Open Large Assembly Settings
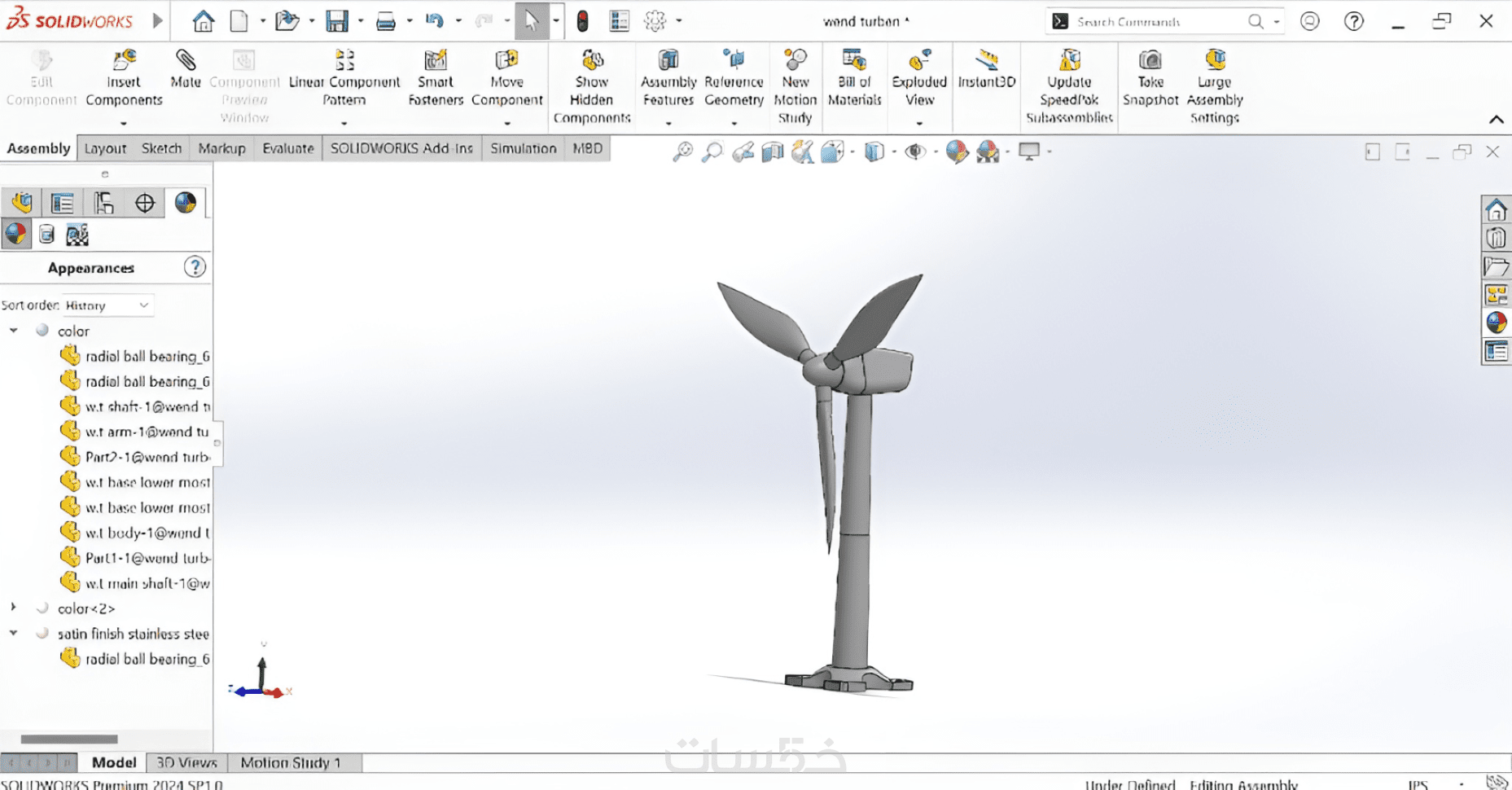The width and height of the screenshot is (1512, 790). coord(1215,88)
